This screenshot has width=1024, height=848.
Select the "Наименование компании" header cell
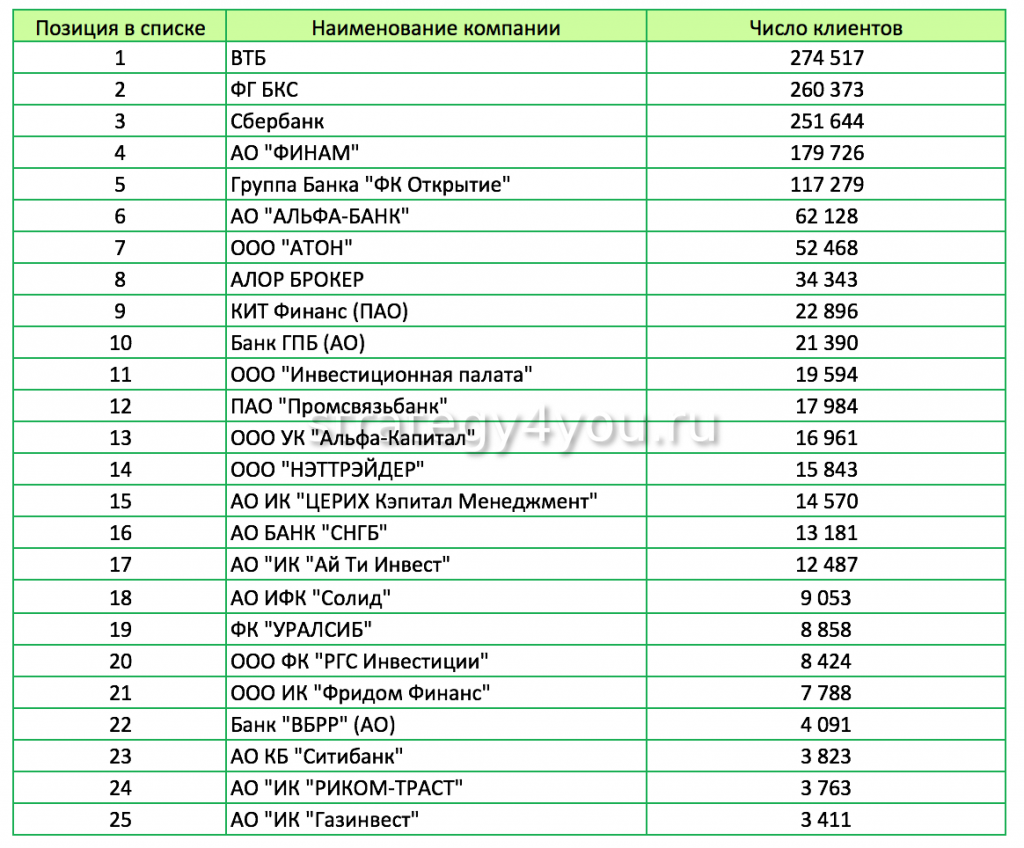(435, 28)
